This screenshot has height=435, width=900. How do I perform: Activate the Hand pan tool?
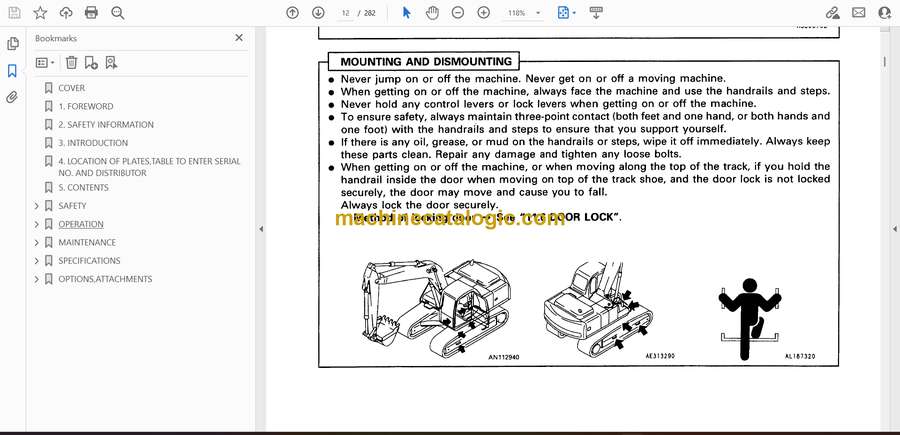click(x=432, y=12)
